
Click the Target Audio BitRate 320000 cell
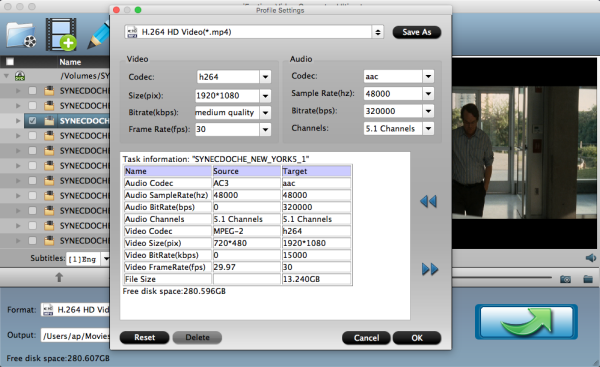316,207
